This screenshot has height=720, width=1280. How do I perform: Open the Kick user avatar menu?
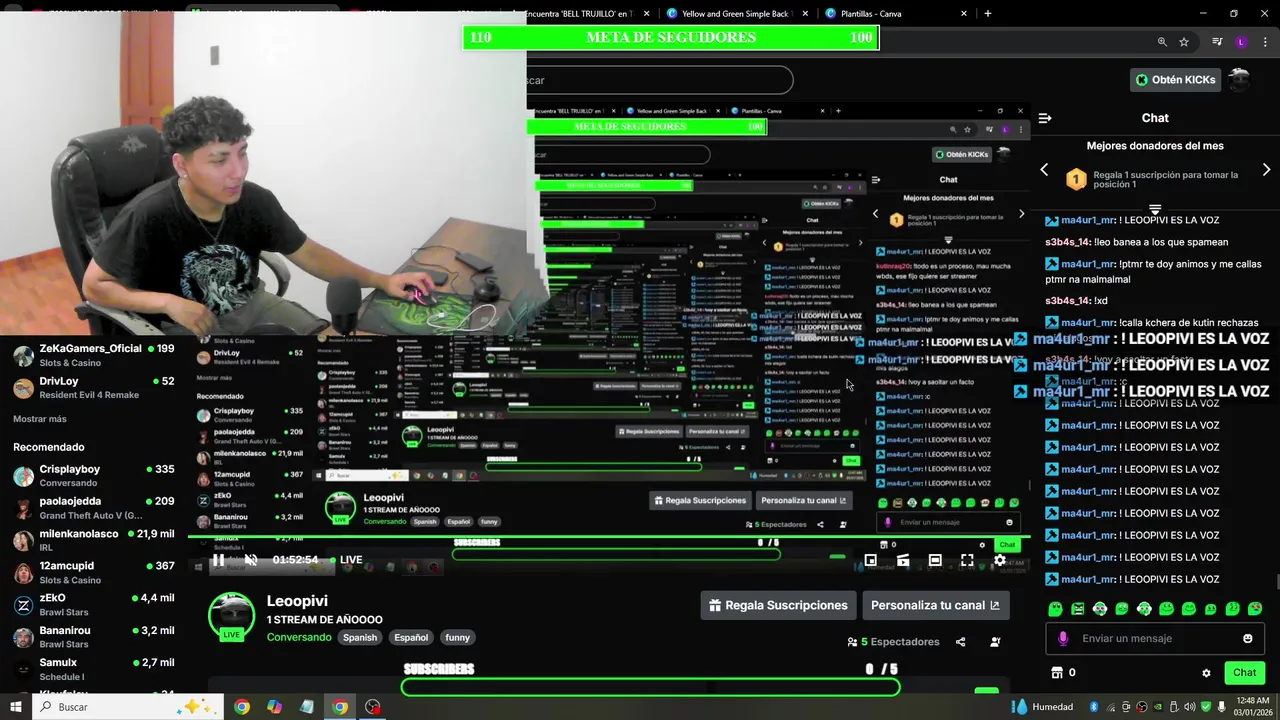click(1239, 80)
